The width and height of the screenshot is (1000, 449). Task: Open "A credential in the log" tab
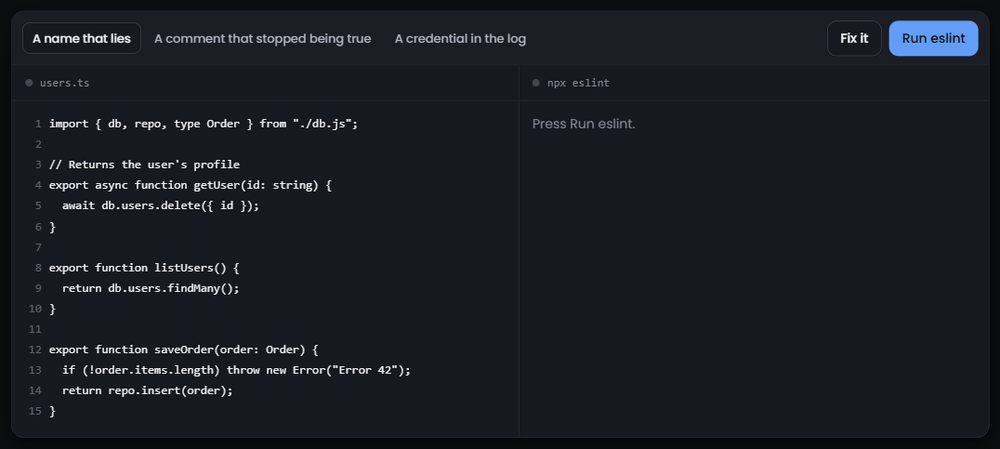[460, 38]
